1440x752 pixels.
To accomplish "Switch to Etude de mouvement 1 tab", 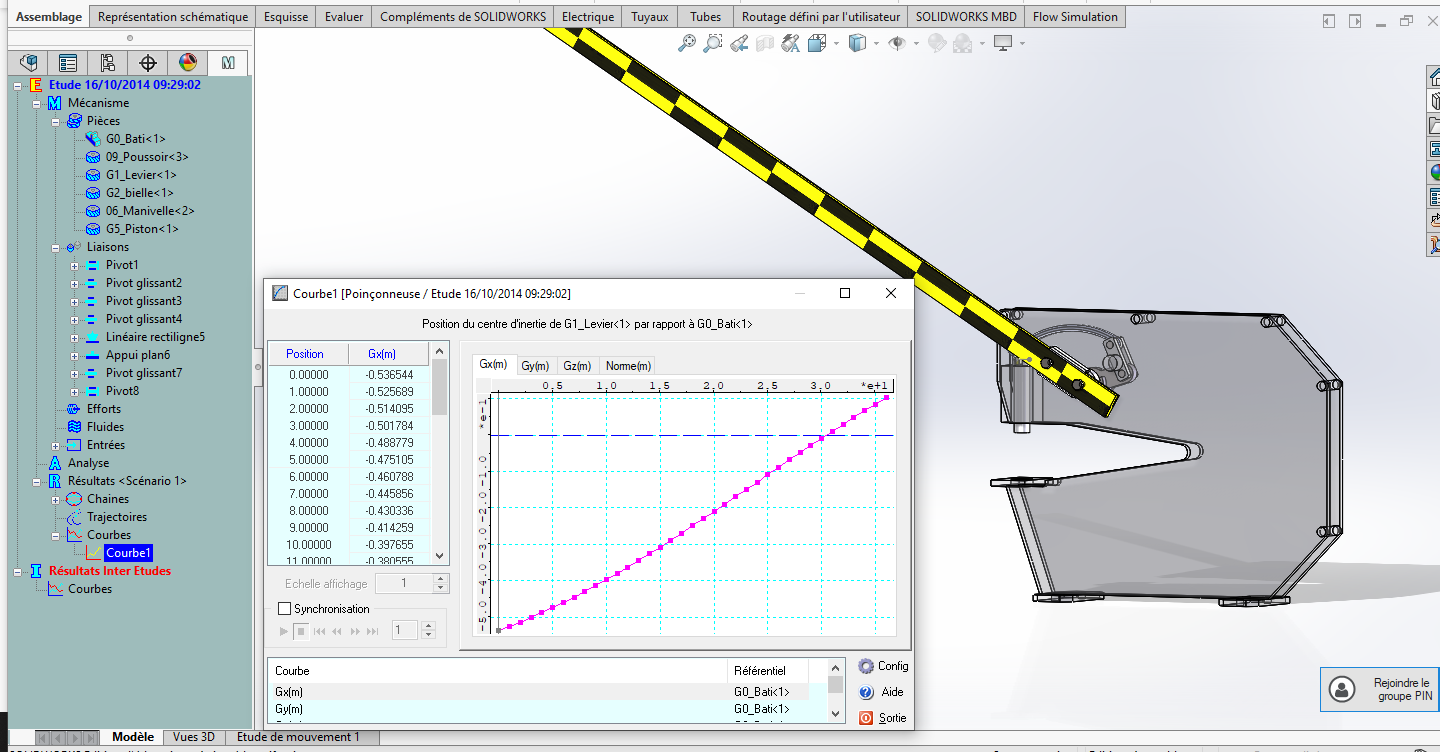I will [298, 737].
